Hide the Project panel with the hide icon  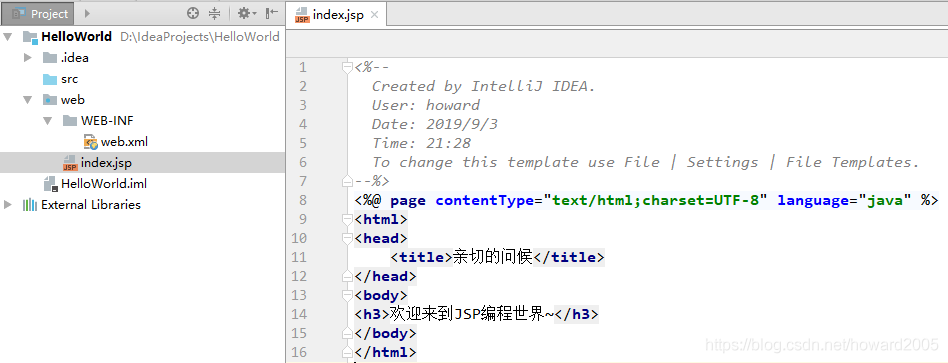tap(272, 13)
